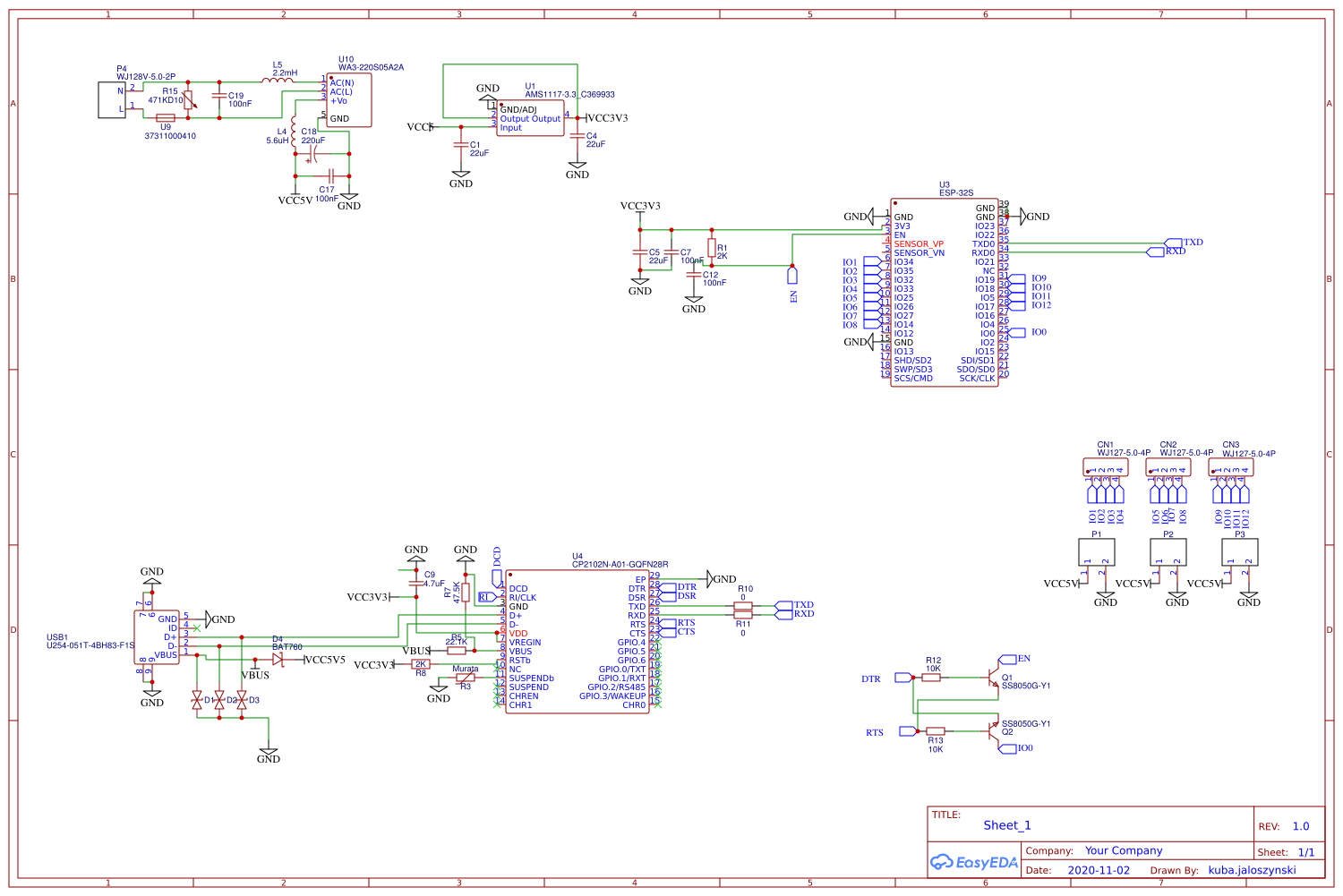
Task: Select the TXD output net flag
Action: point(1173,242)
